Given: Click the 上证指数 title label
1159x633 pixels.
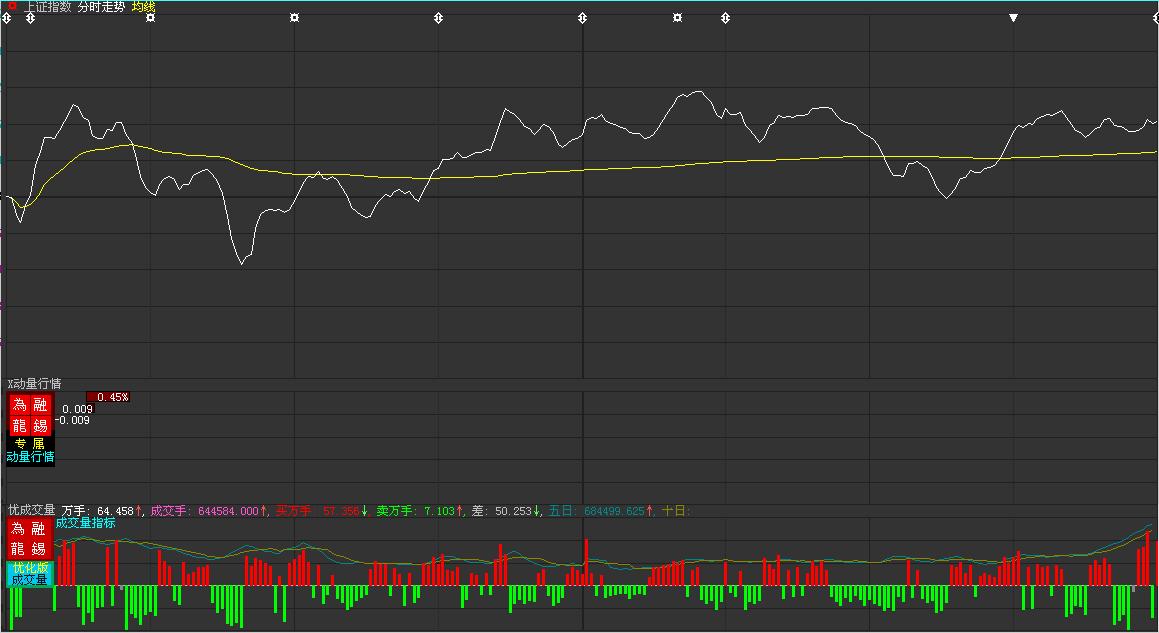Looking at the screenshot, I should click(x=48, y=7).
